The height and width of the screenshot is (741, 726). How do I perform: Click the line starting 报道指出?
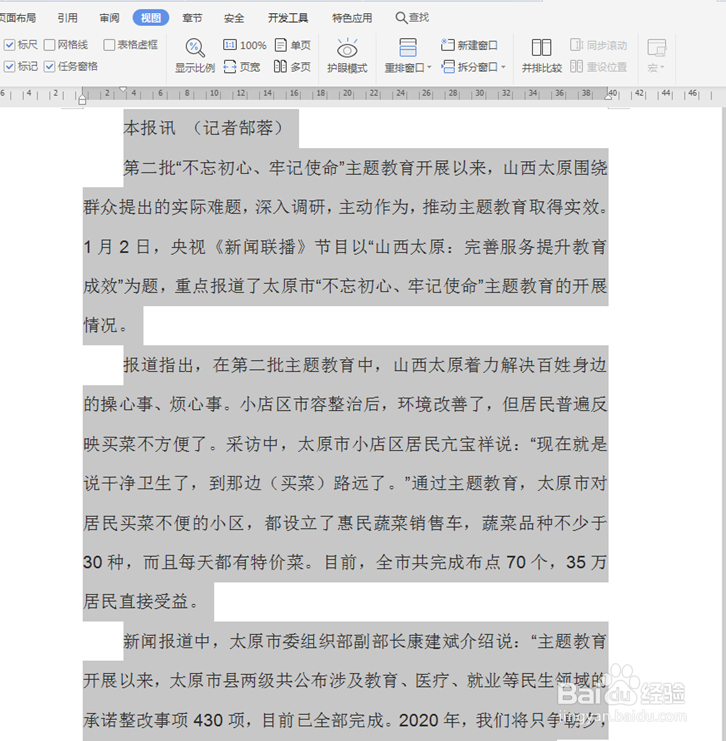pos(365,365)
